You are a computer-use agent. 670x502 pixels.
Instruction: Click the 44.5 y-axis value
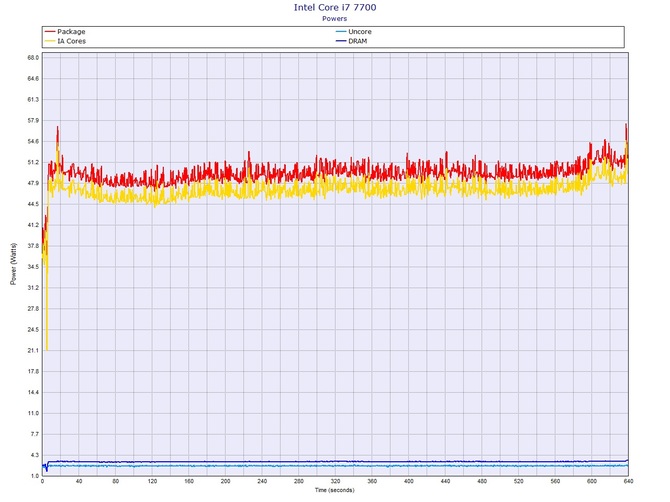tap(33, 204)
